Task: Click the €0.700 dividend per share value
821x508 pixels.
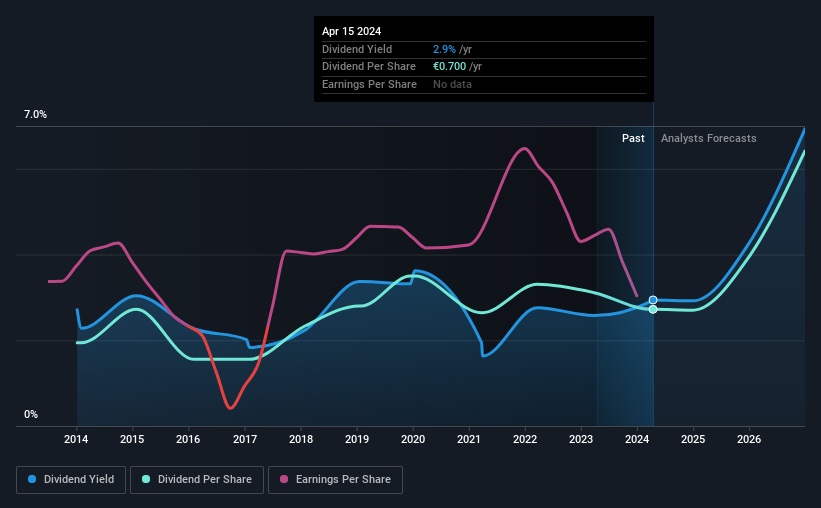Action: pyautogui.click(x=449, y=67)
